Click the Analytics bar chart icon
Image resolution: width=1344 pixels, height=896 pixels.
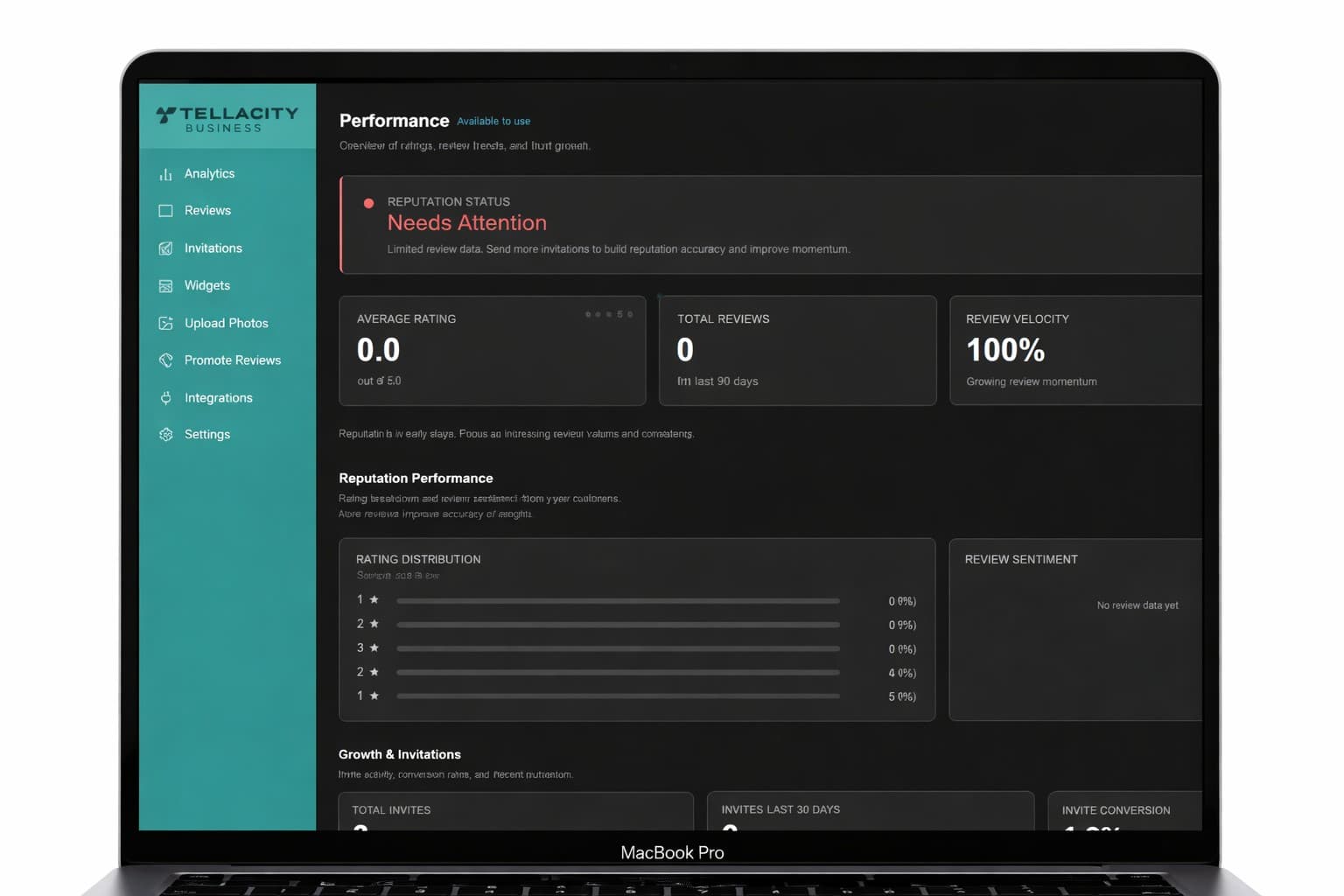[x=165, y=174]
